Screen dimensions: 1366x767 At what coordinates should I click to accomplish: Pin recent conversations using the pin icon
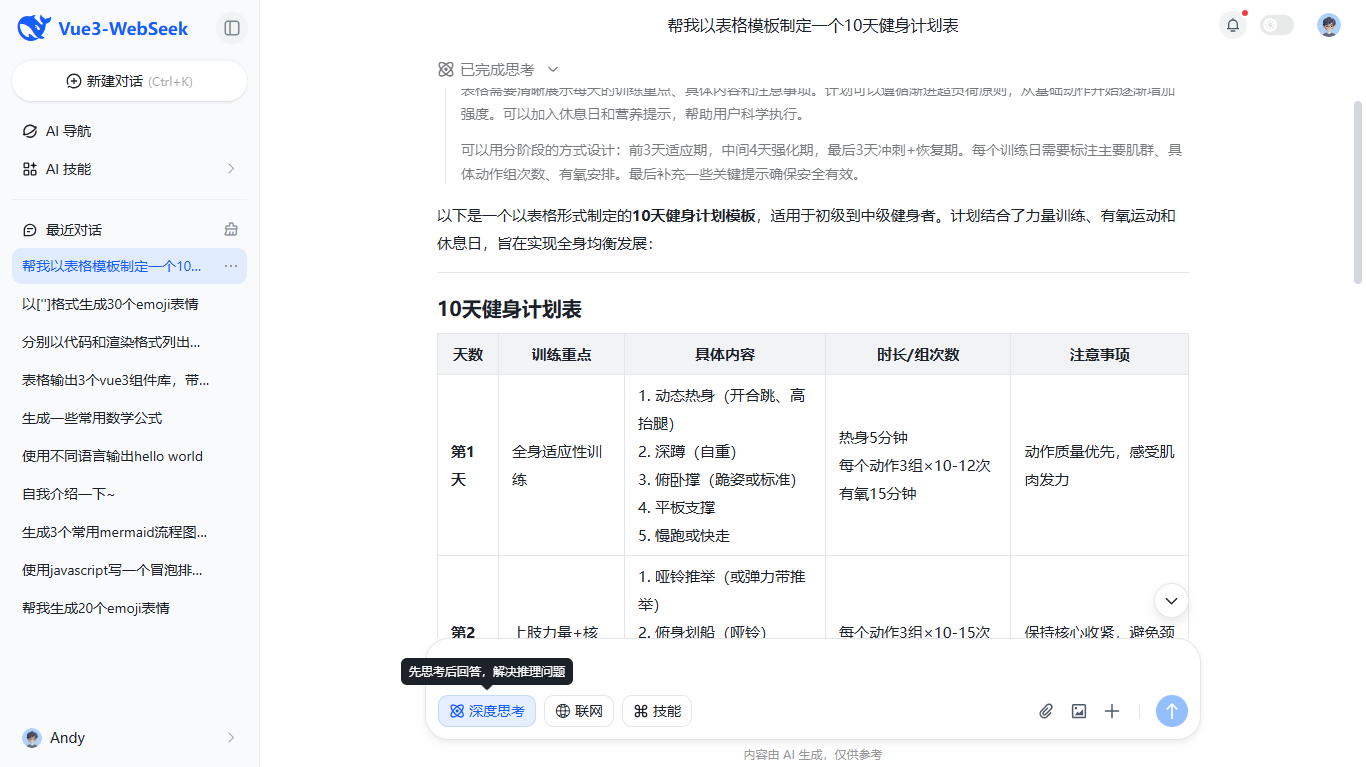coord(230,229)
